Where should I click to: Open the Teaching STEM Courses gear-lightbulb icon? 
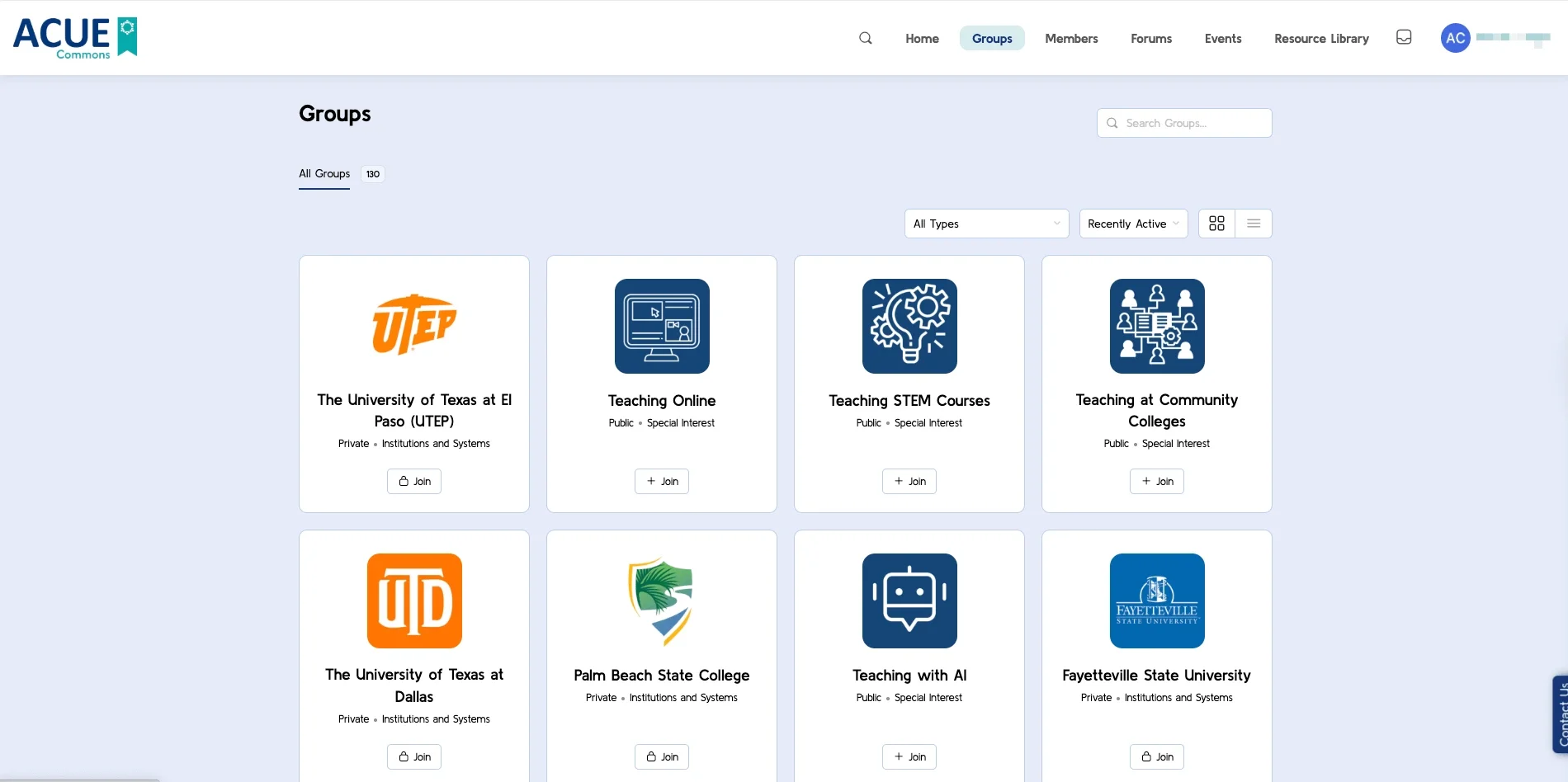tap(909, 326)
